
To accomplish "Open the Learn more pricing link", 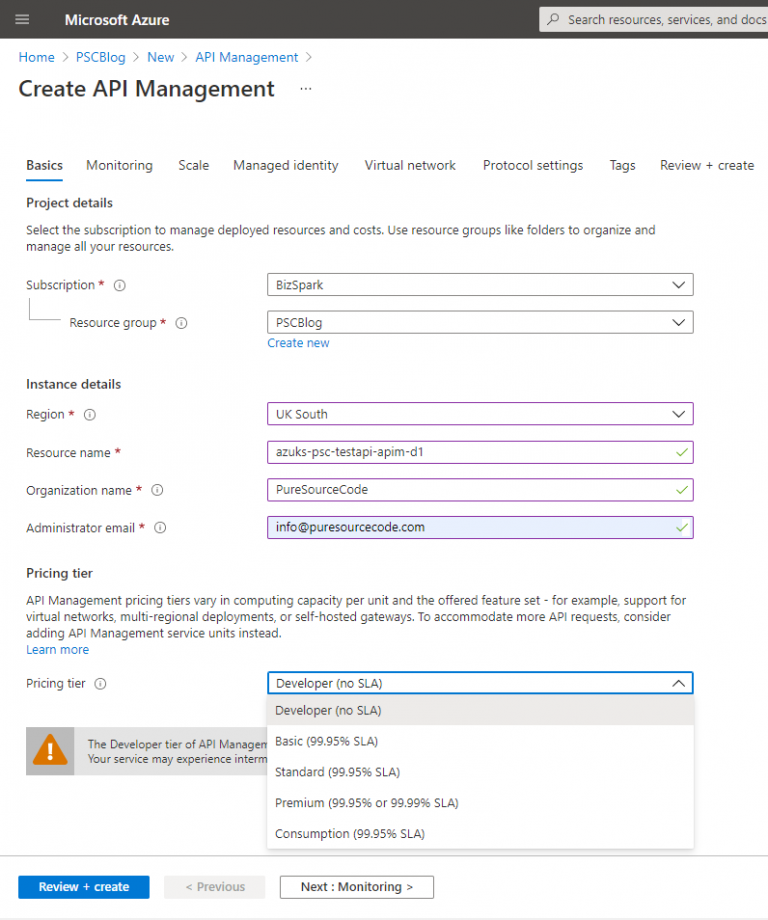I will coord(57,649).
